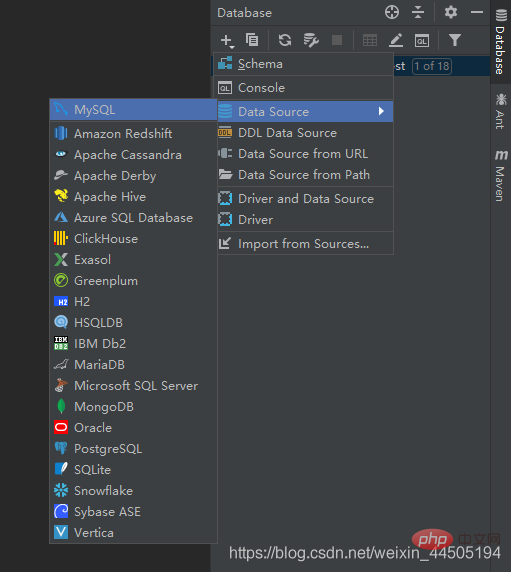The width and height of the screenshot is (511, 572).
Task: Select Oracle data source
Action: tap(133, 428)
